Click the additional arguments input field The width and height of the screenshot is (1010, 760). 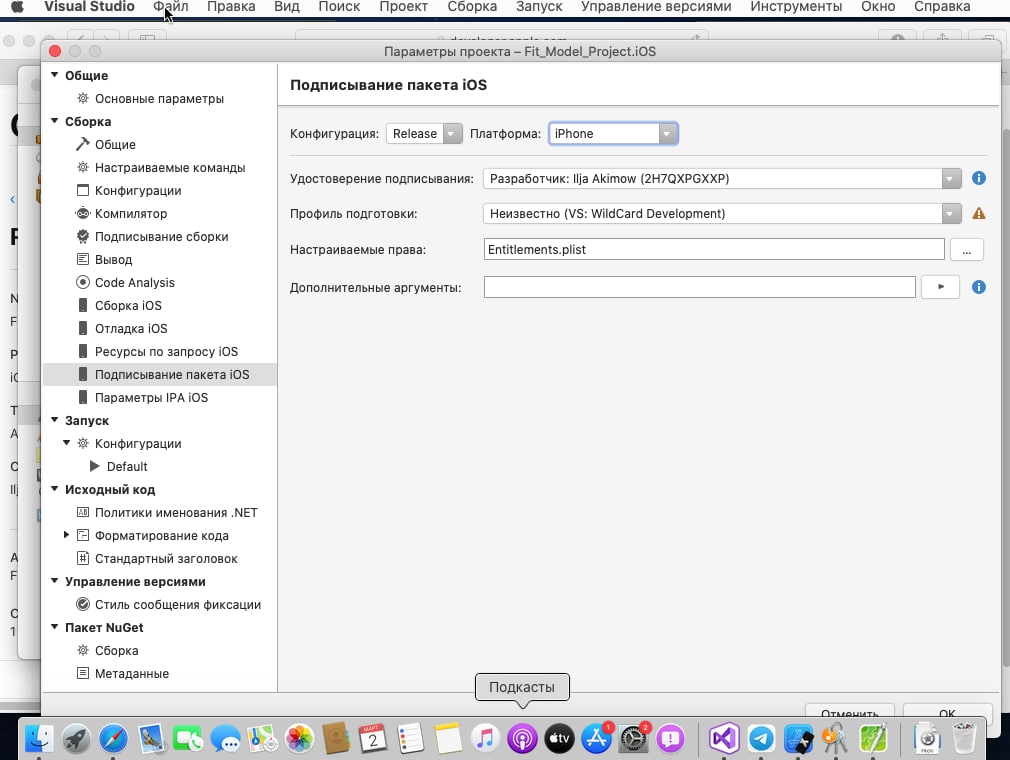(700, 287)
